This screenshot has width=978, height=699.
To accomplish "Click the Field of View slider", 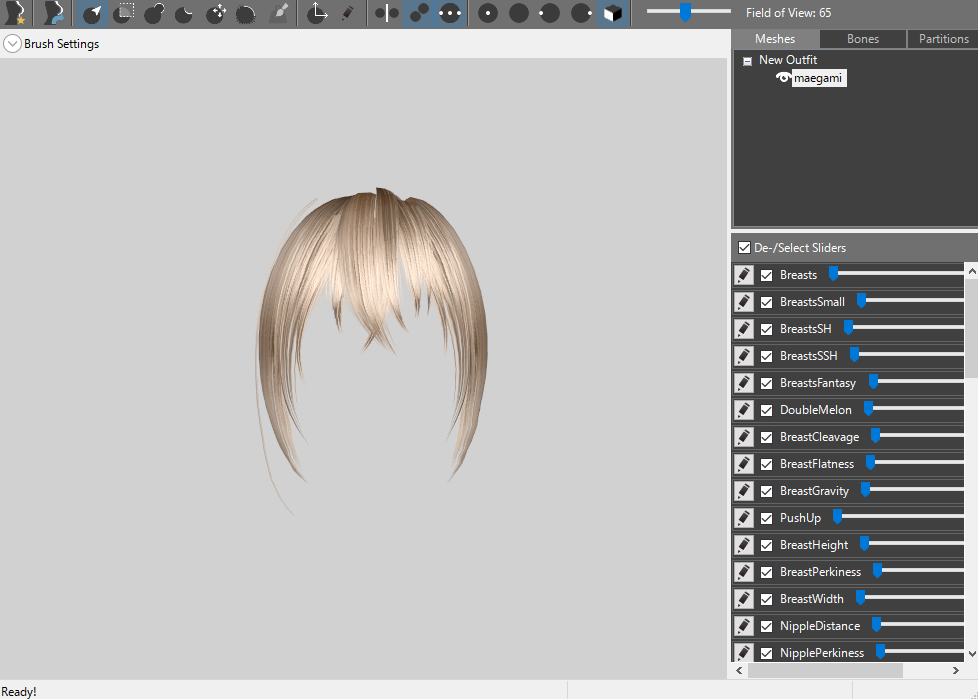I will [x=686, y=13].
